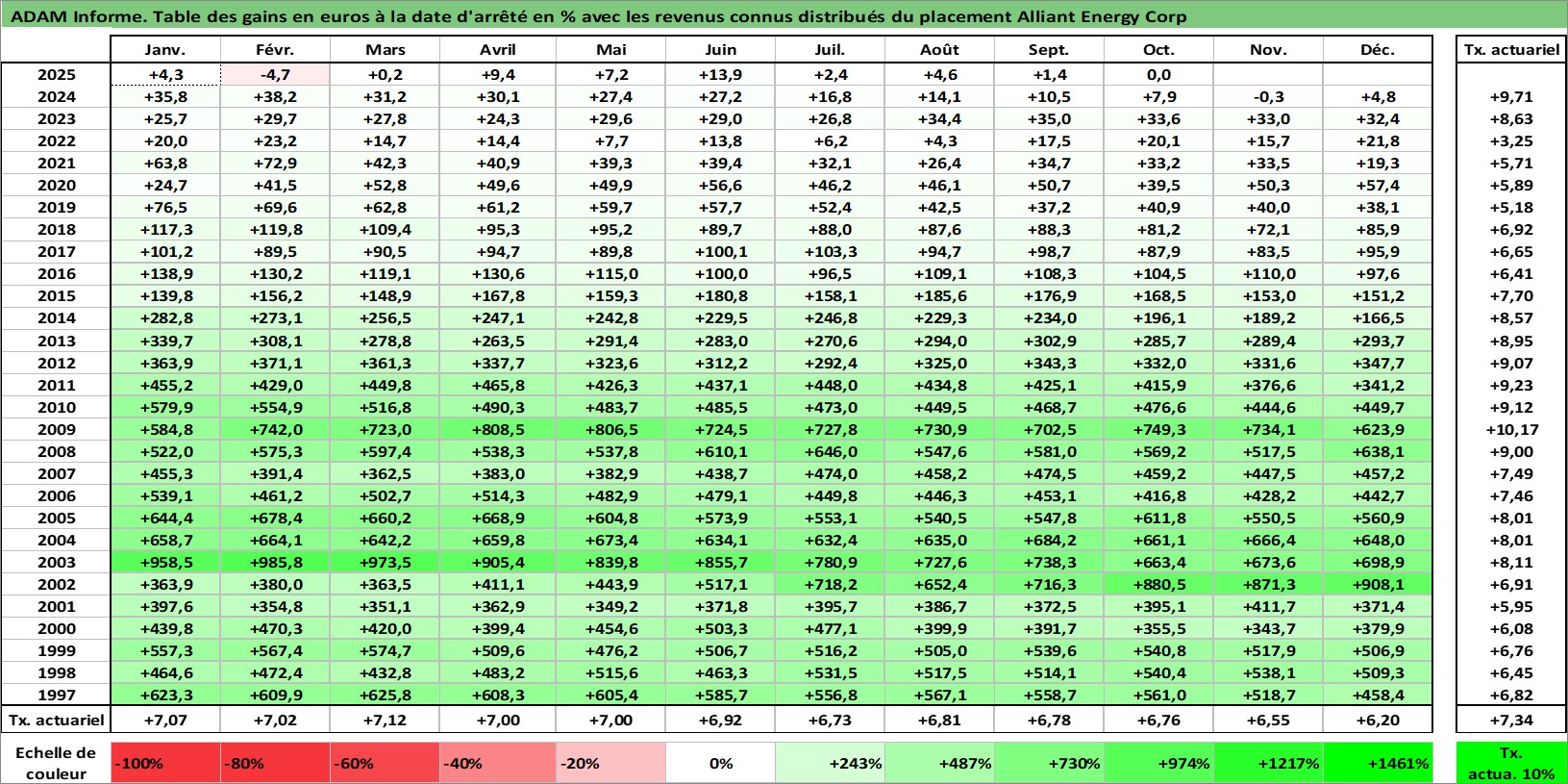Click the +610,1 cell for Juin 2008

coord(721,452)
